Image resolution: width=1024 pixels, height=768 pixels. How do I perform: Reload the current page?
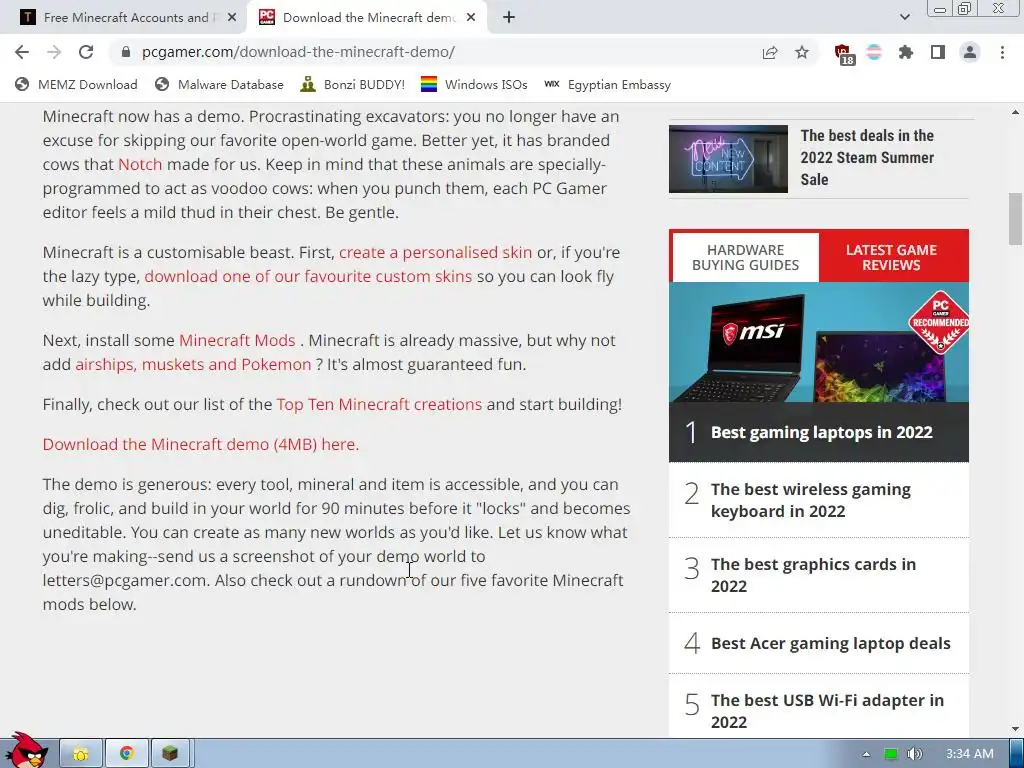coord(86,52)
